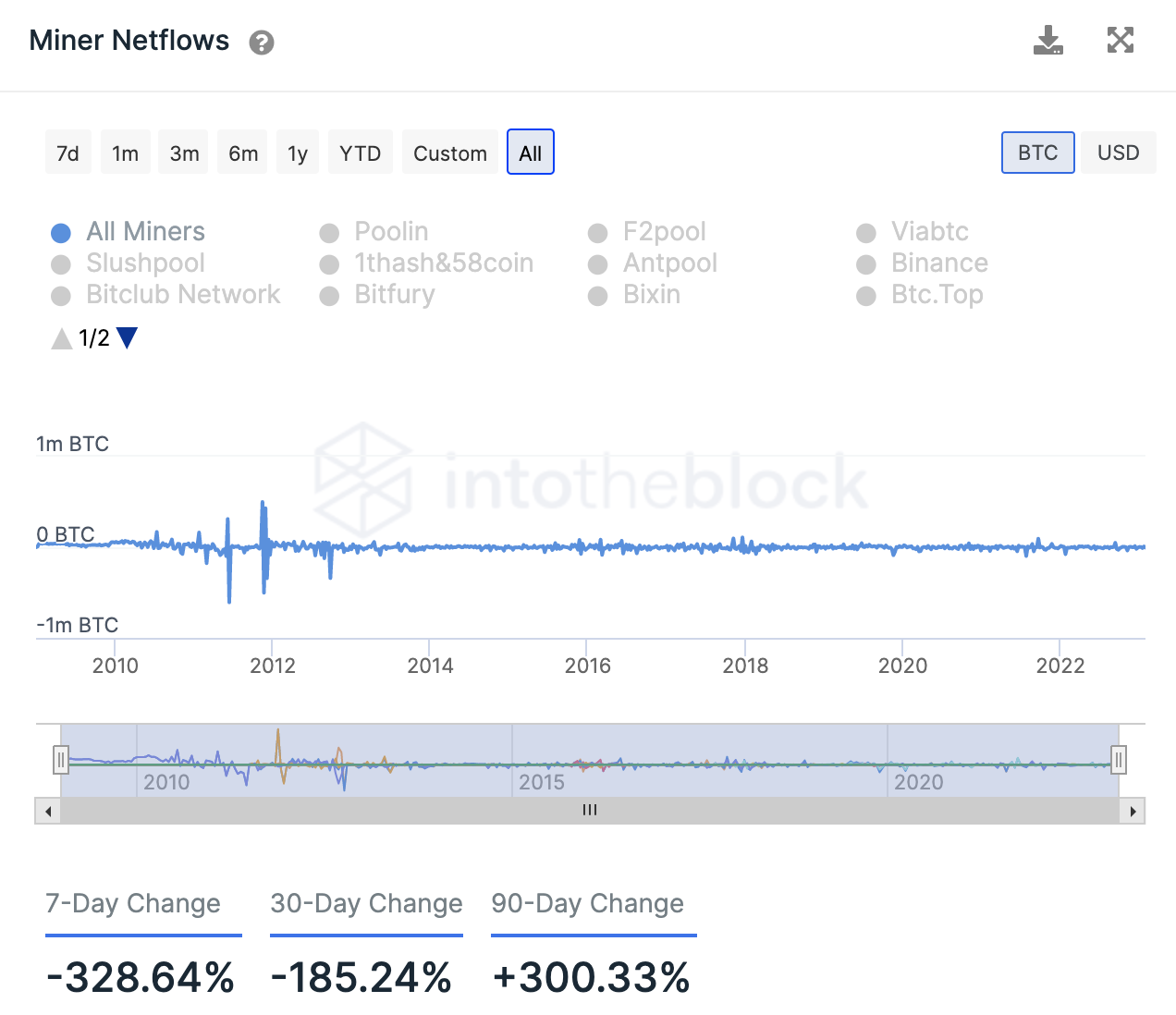Switch the denomination to USD

(1119, 153)
